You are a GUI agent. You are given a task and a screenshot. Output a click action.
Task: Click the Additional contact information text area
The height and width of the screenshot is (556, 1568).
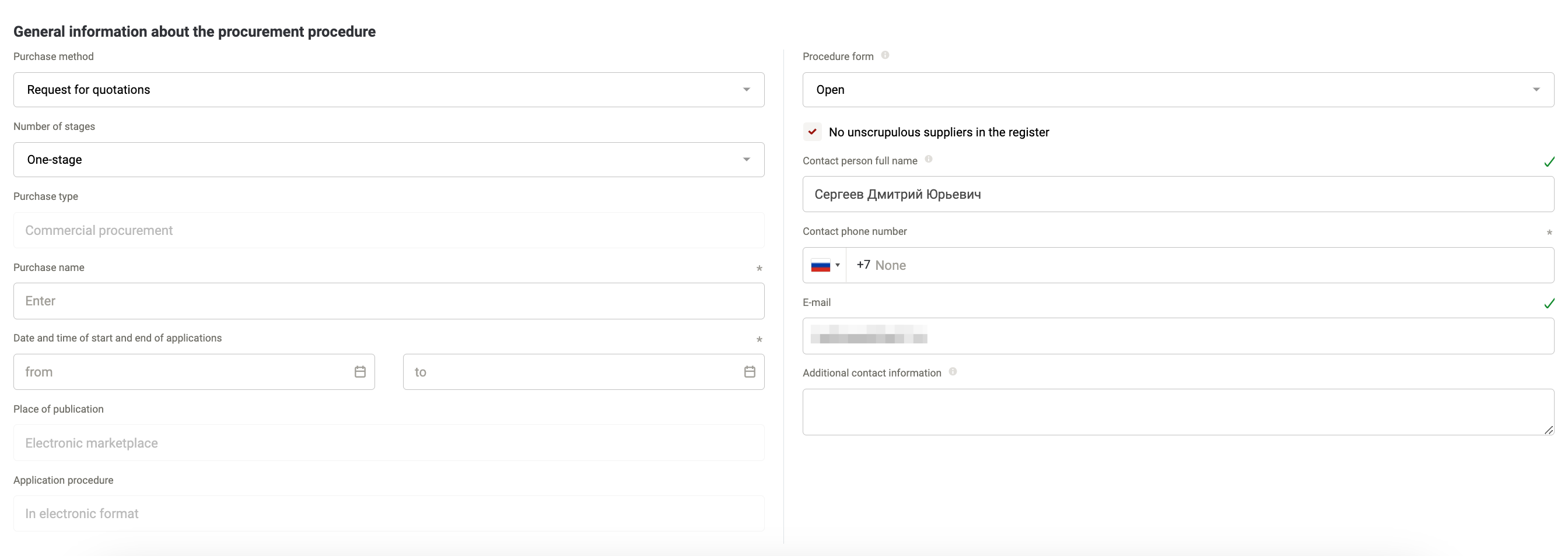(x=1178, y=412)
